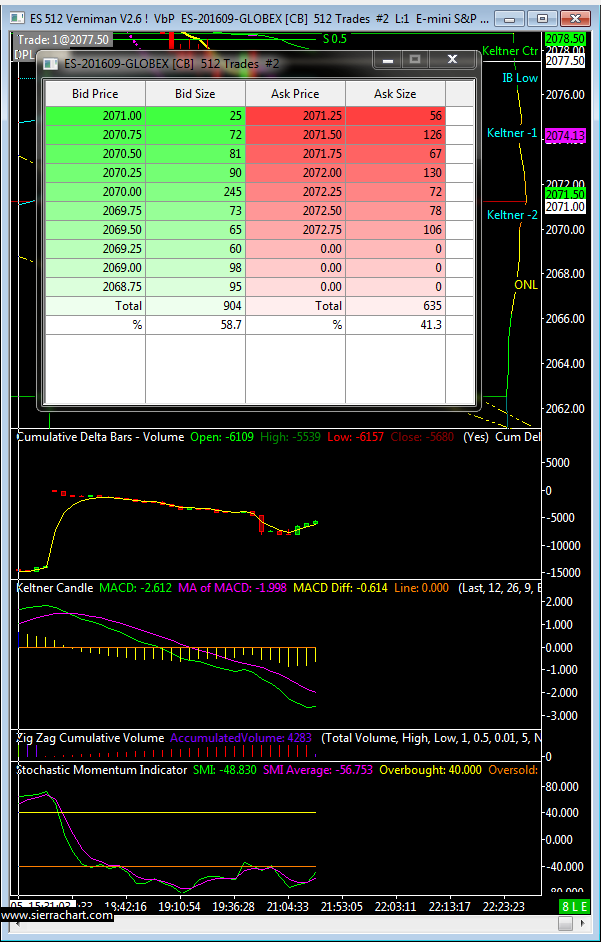
Task: Select bid price cell 2070.25
Action: click(96, 172)
